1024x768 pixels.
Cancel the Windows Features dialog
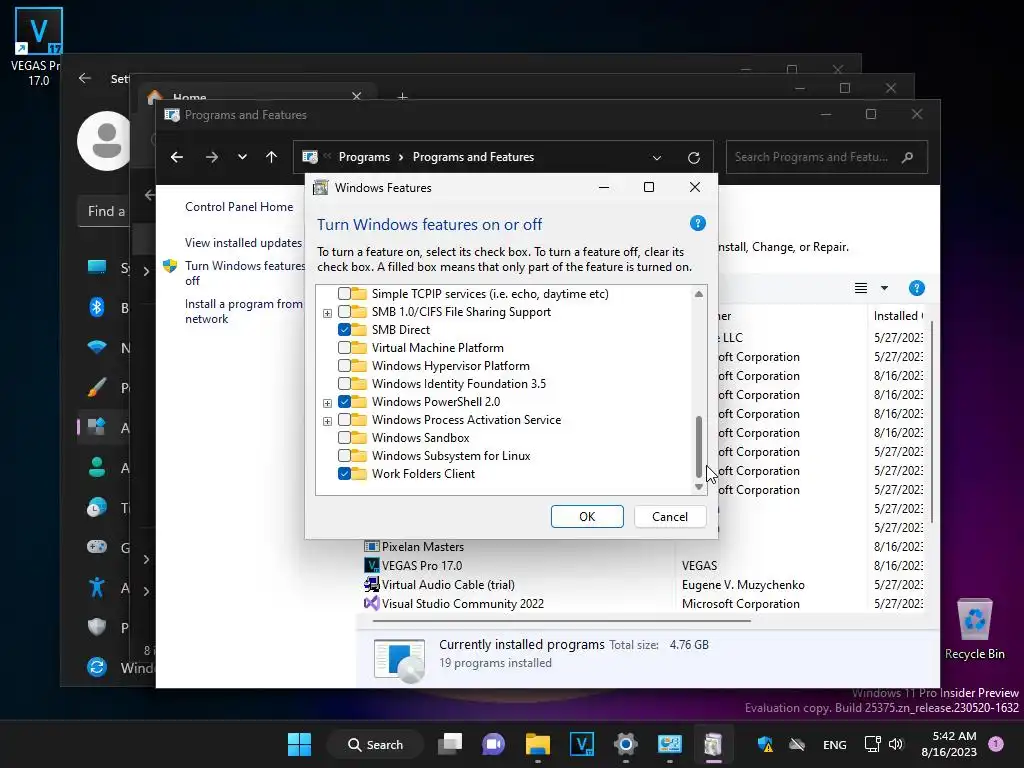click(670, 517)
